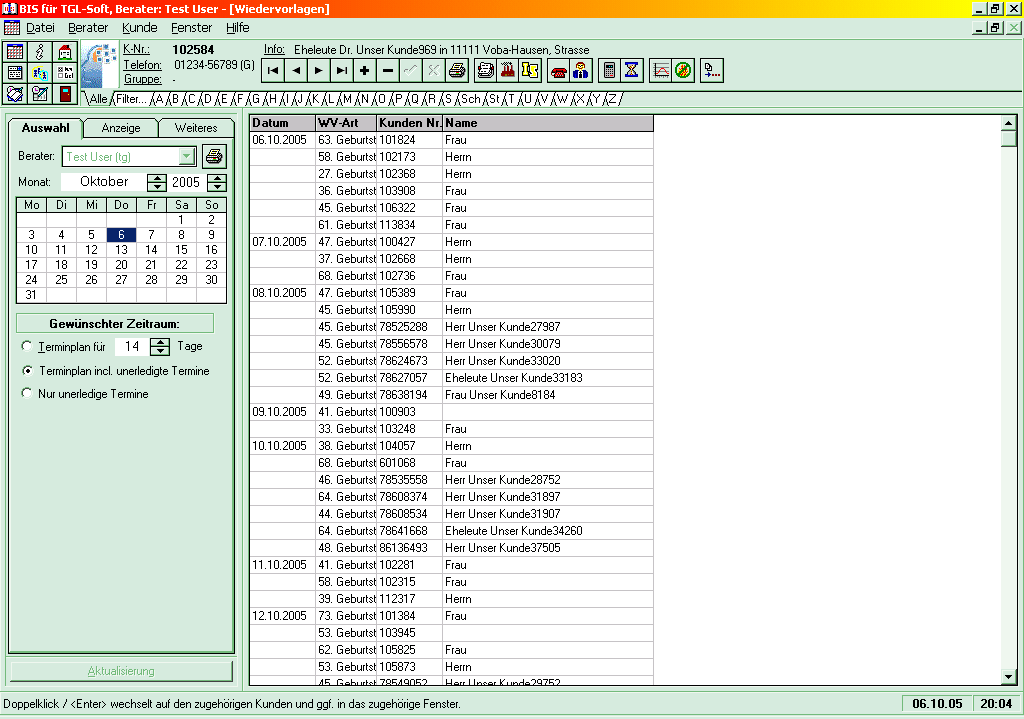
Task: Jump to the first record
Action: coord(273,71)
